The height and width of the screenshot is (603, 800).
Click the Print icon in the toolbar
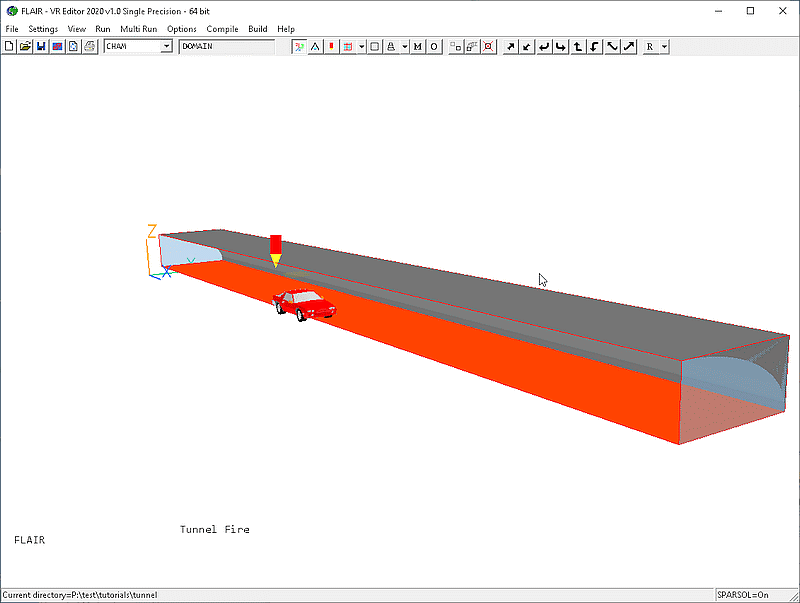tap(89, 47)
